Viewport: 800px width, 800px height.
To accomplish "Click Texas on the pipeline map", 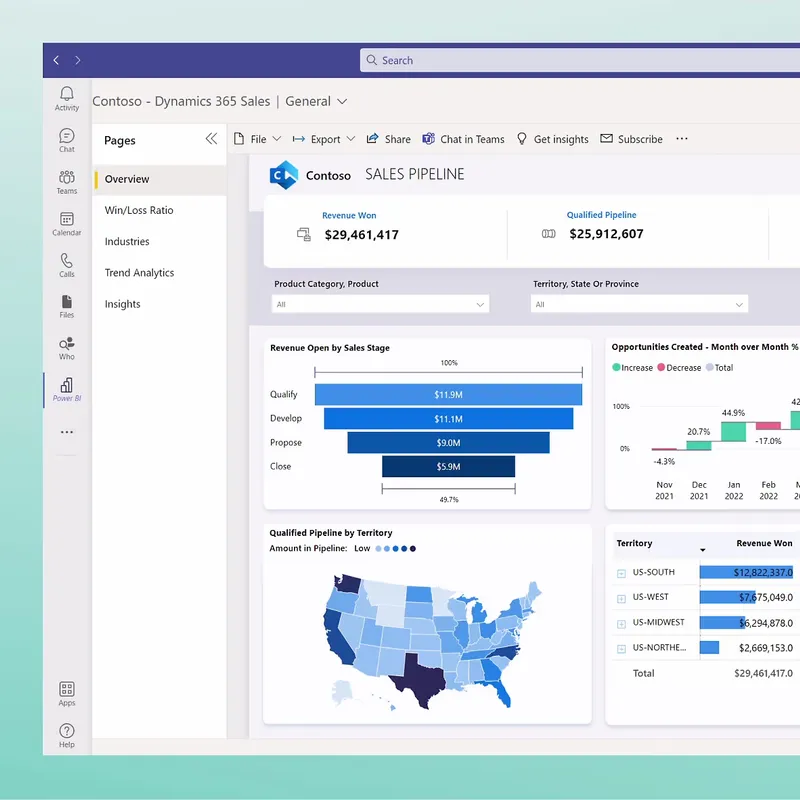I will [x=421, y=680].
